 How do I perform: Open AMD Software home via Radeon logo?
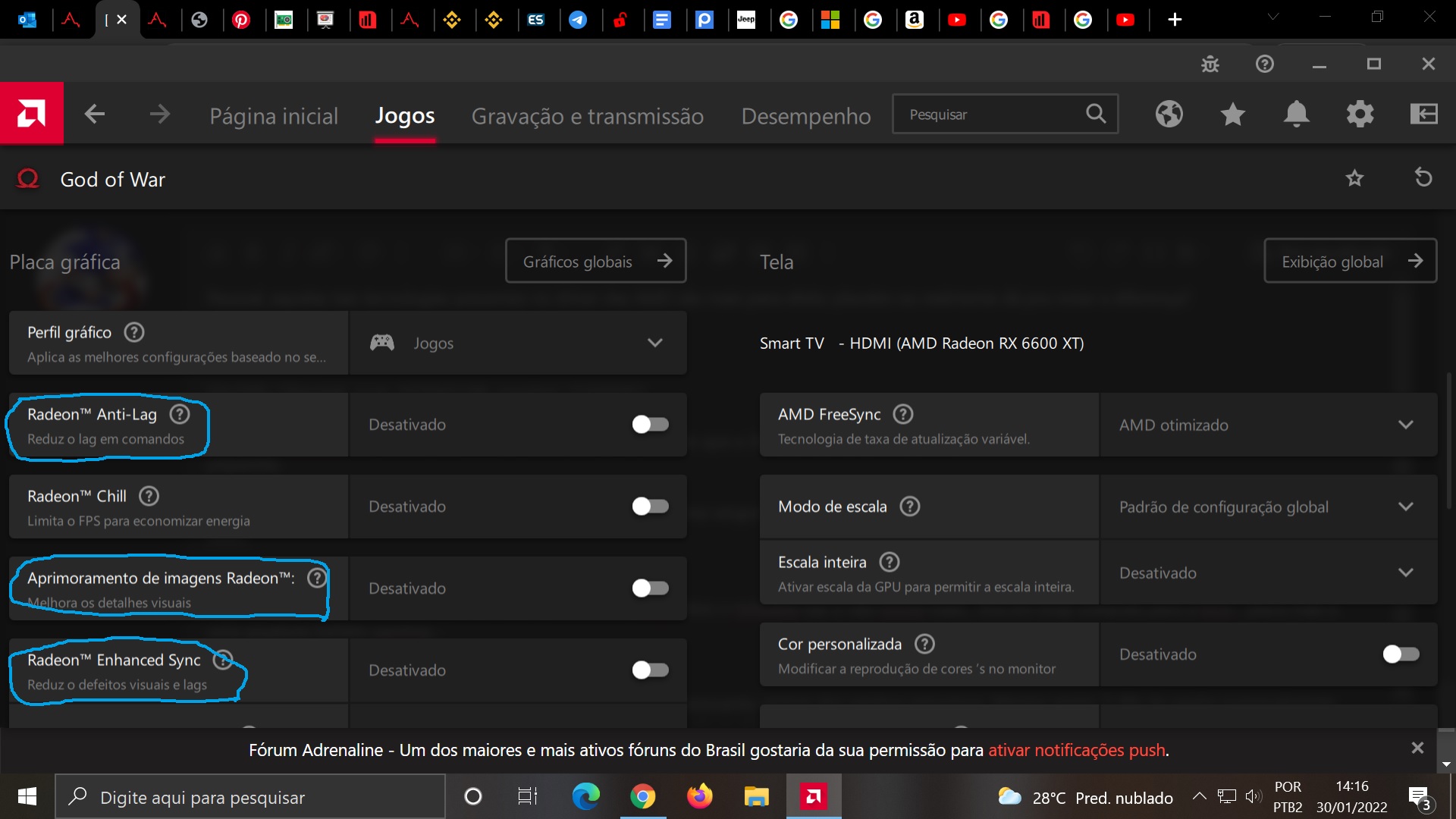[x=32, y=113]
